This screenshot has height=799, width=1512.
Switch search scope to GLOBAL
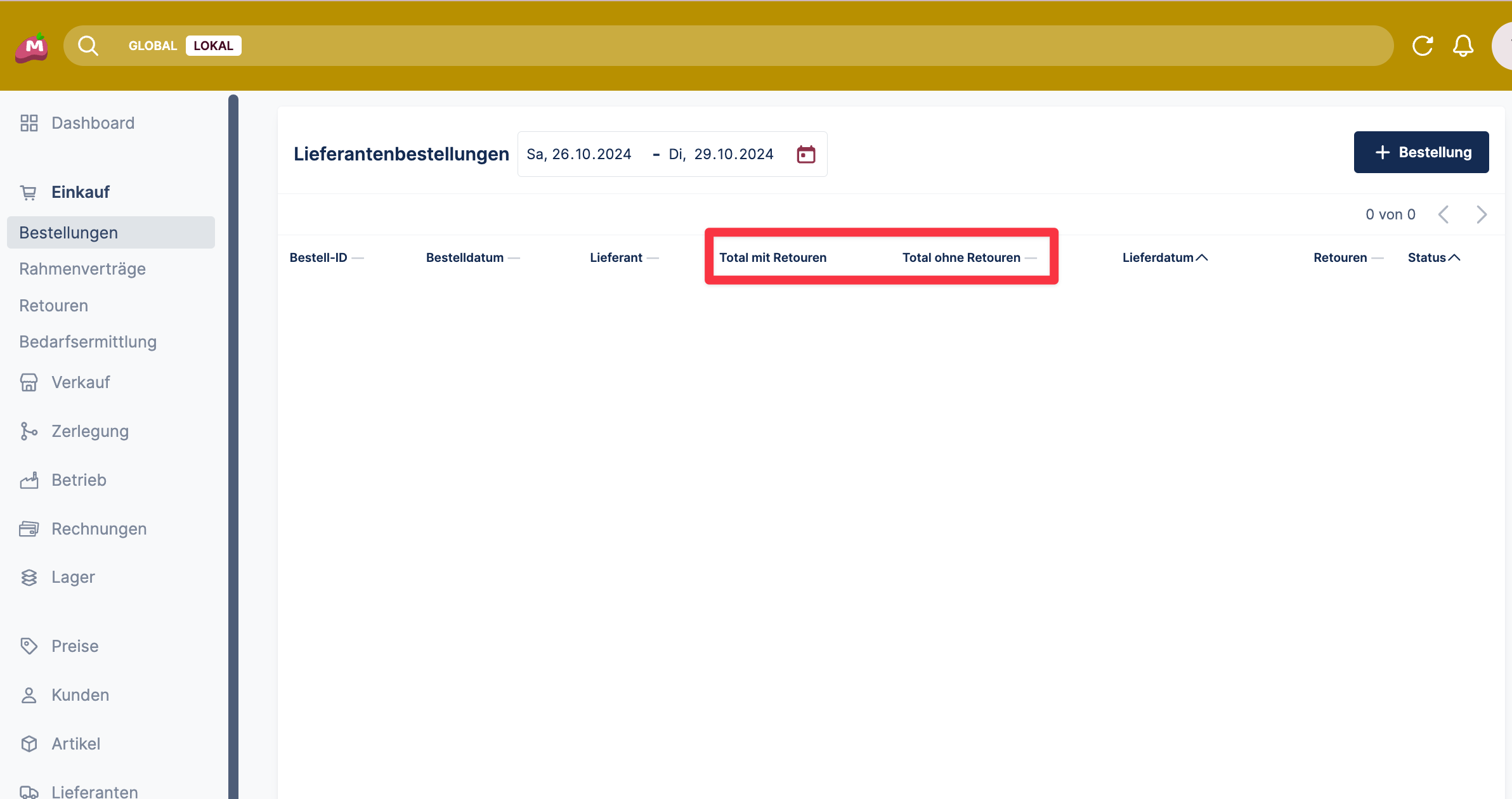click(x=152, y=46)
